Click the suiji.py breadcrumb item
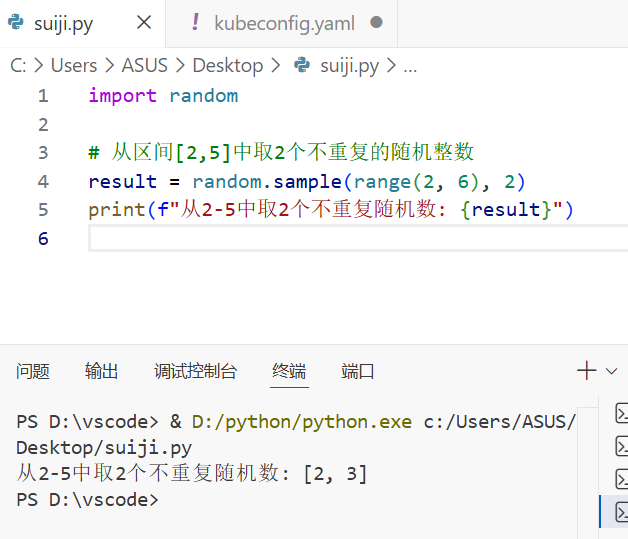 point(349,66)
